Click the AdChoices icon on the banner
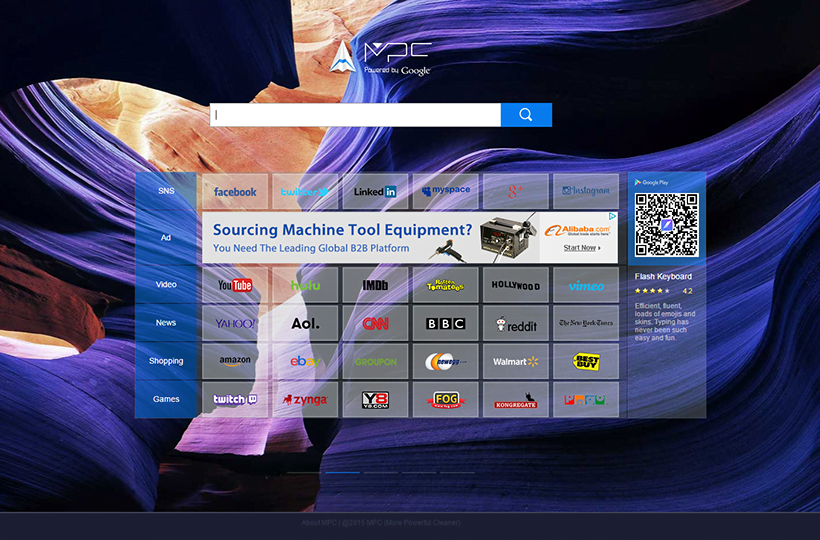The height and width of the screenshot is (540, 820). pyautogui.click(x=612, y=216)
